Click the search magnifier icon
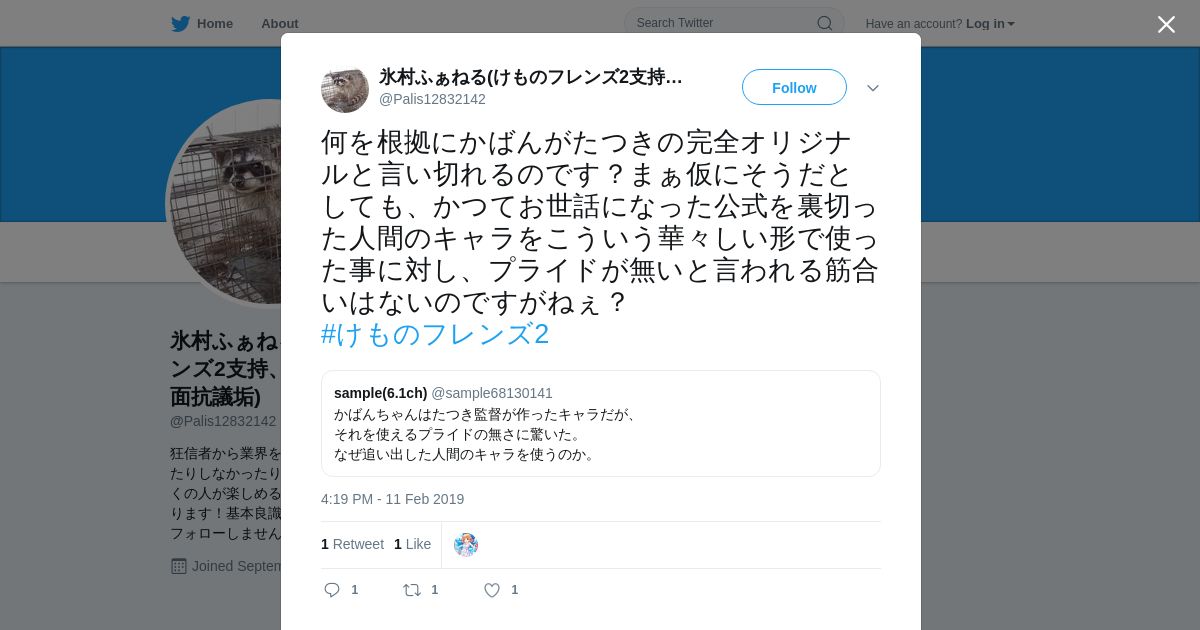 824,23
